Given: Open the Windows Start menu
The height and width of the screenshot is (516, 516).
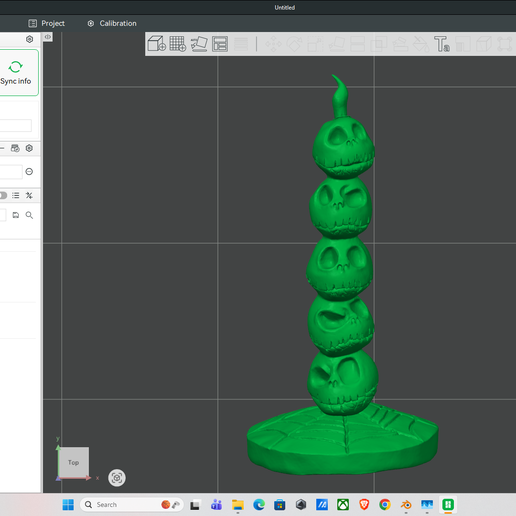Looking at the screenshot, I should pos(68,505).
